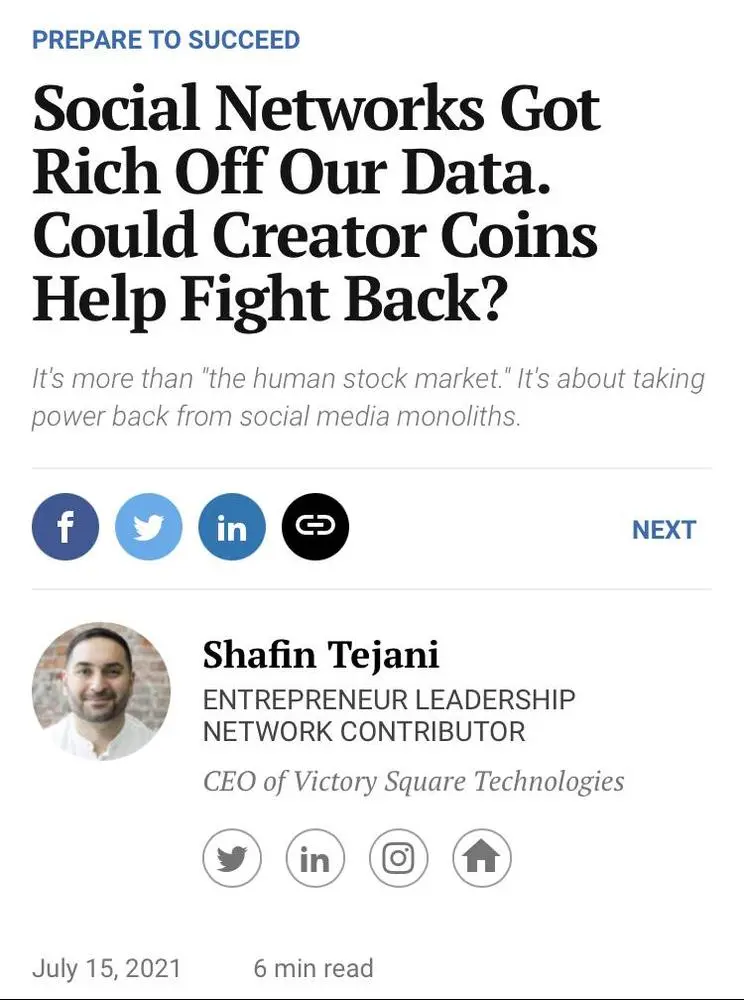Open Shafin Tejani's Instagram profile
This screenshot has height=1000, width=744.
pyautogui.click(x=398, y=858)
